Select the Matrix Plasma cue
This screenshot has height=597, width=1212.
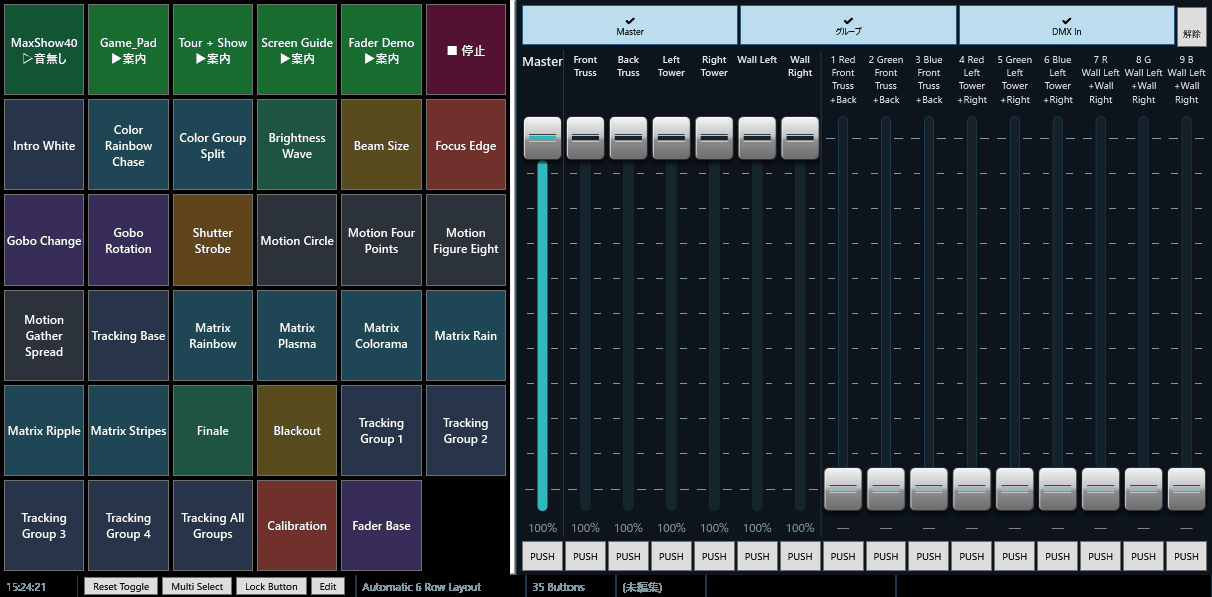(x=297, y=335)
